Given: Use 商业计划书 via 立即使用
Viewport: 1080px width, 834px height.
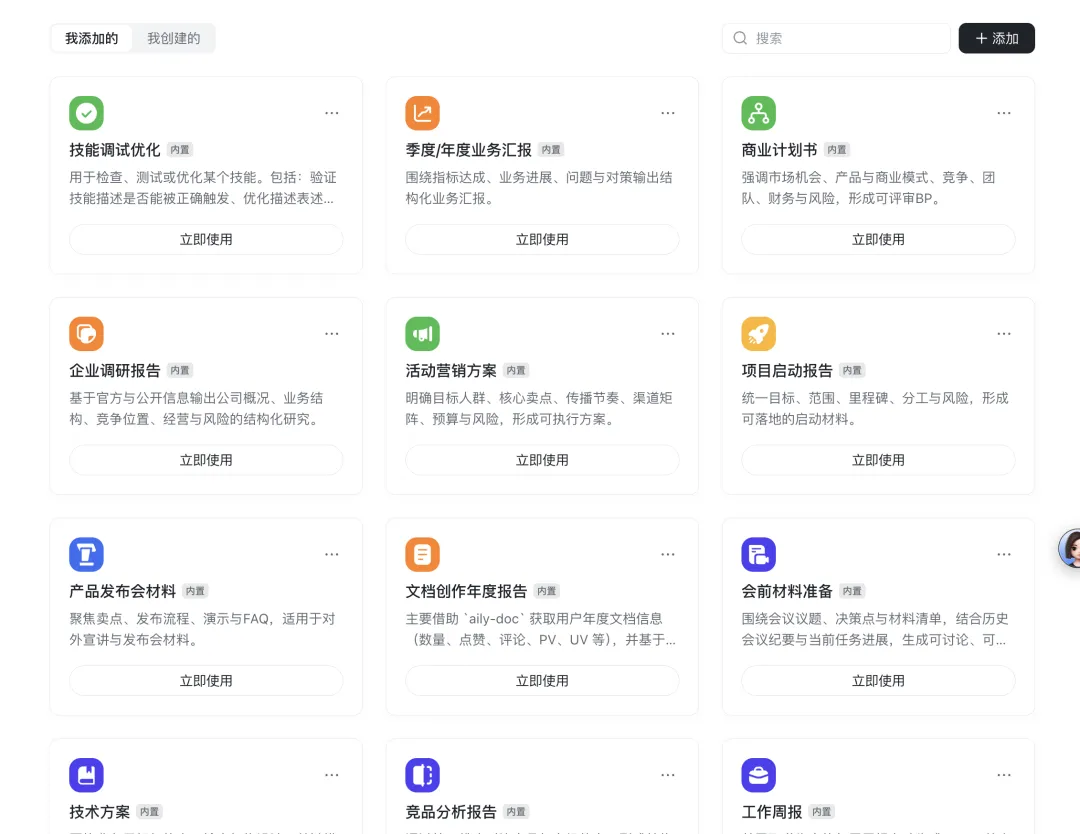Looking at the screenshot, I should tap(878, 240).
